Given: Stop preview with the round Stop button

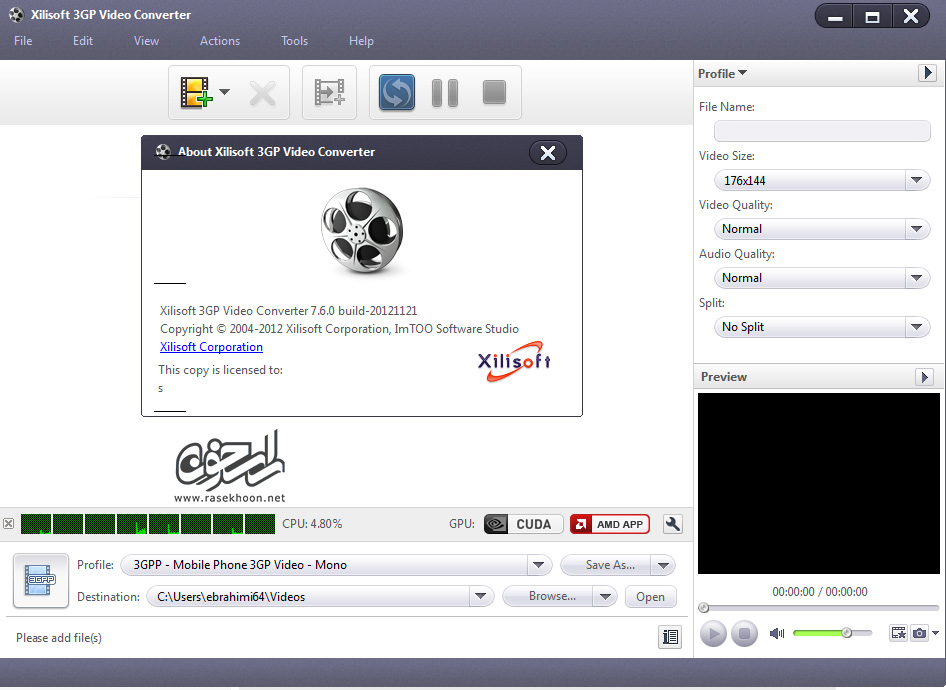Looking at the screenshot, I should [744, 634].
